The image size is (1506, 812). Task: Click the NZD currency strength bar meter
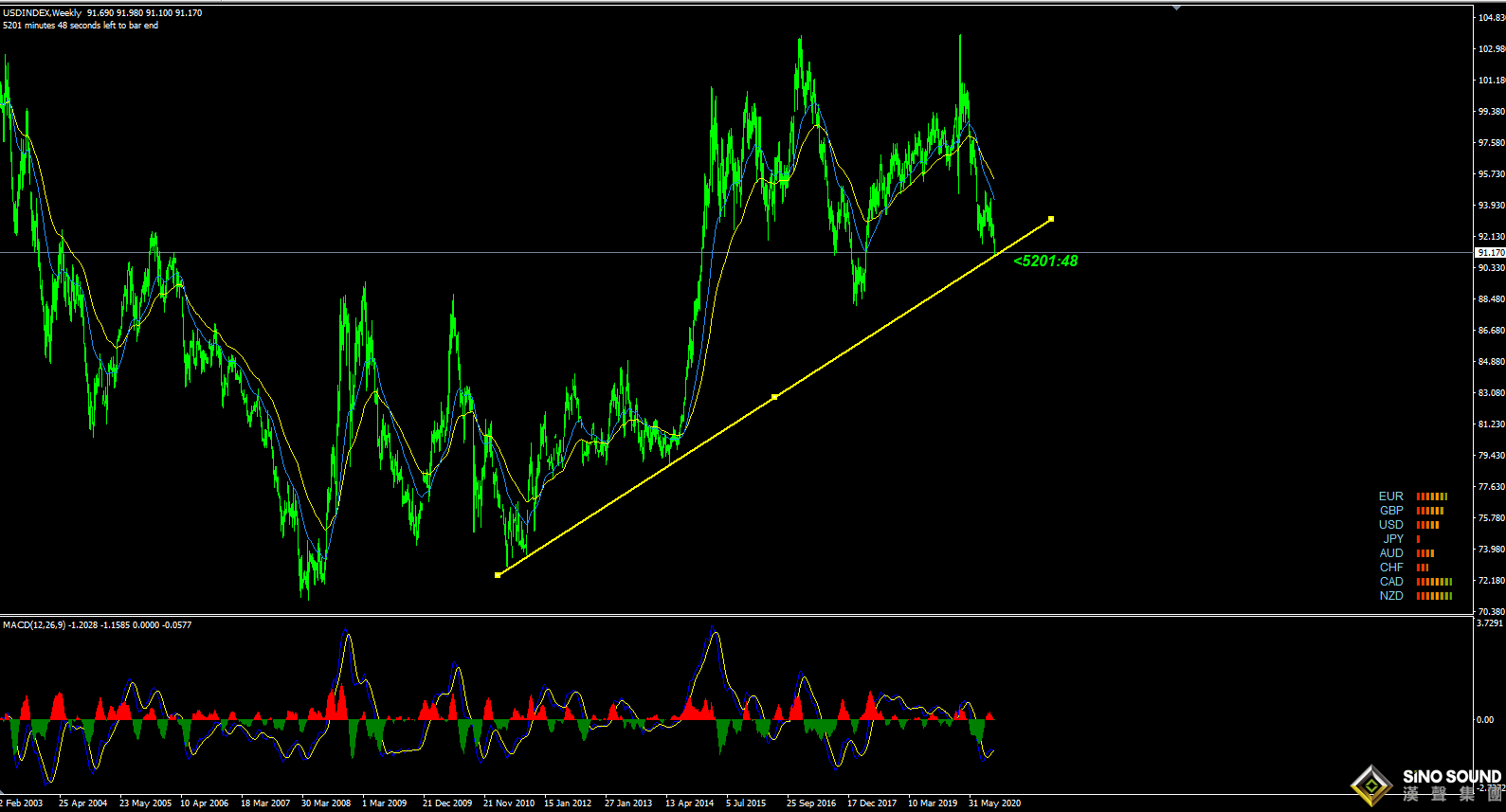pos(1434,596)
